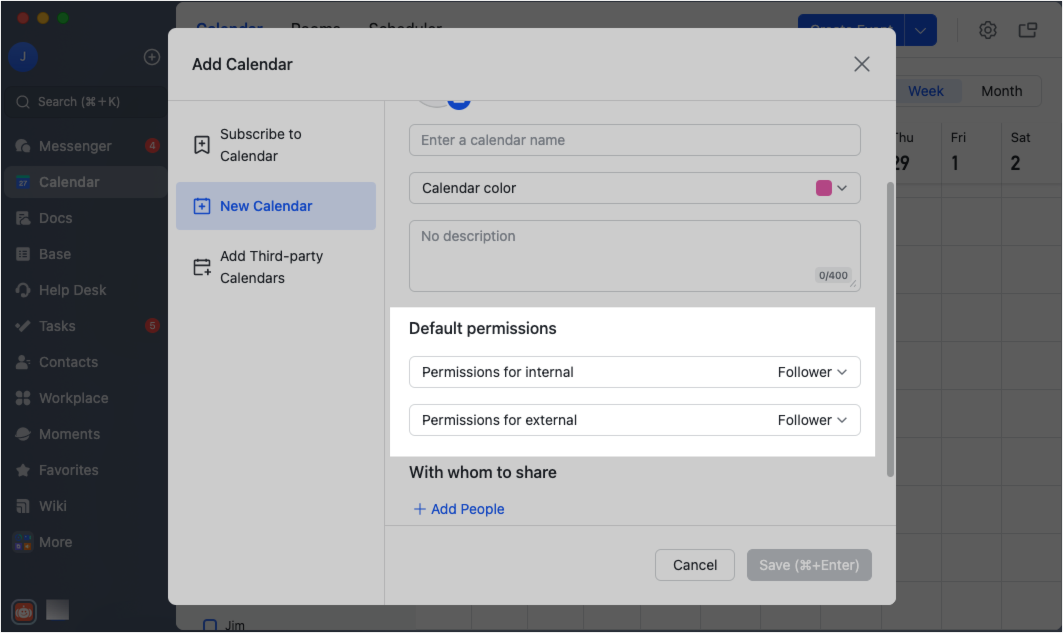1063x633 pixels.
Task: Cancel the Add Calendar dialog
Action: point(694,564)
